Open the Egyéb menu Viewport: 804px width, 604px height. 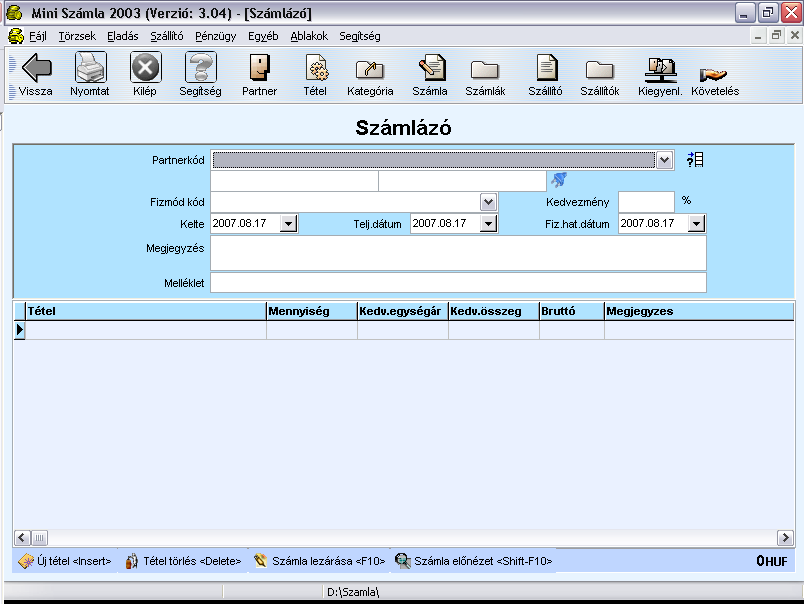[x=263, y=36]
